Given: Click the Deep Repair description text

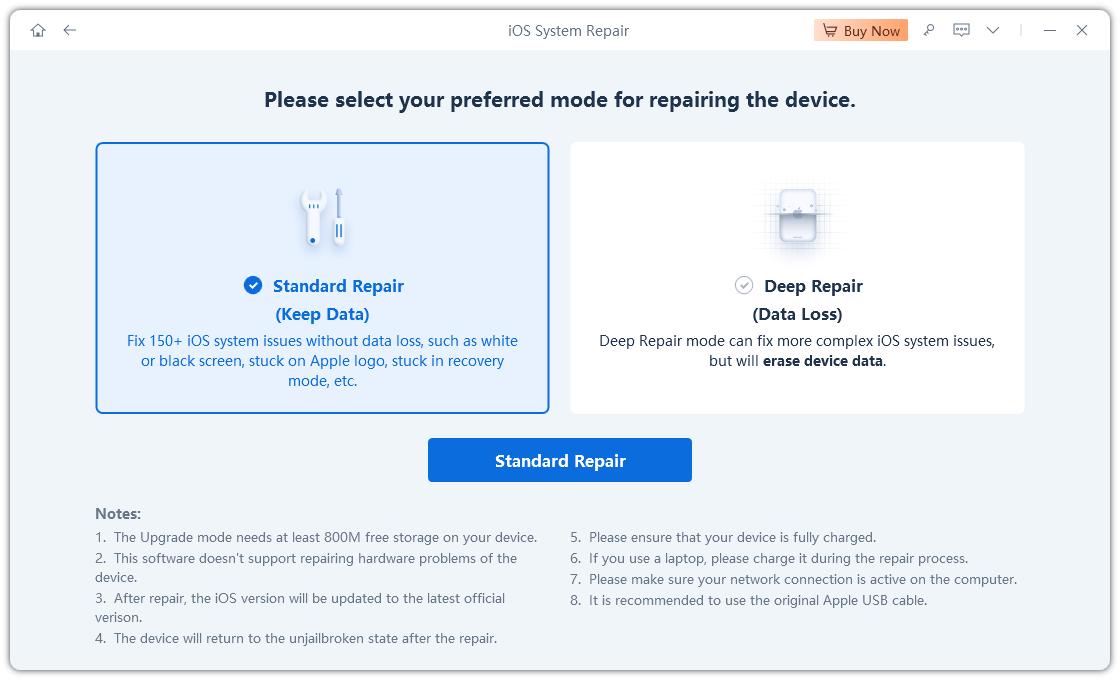Looking at the screenshot, I should (x=797, y=351).
